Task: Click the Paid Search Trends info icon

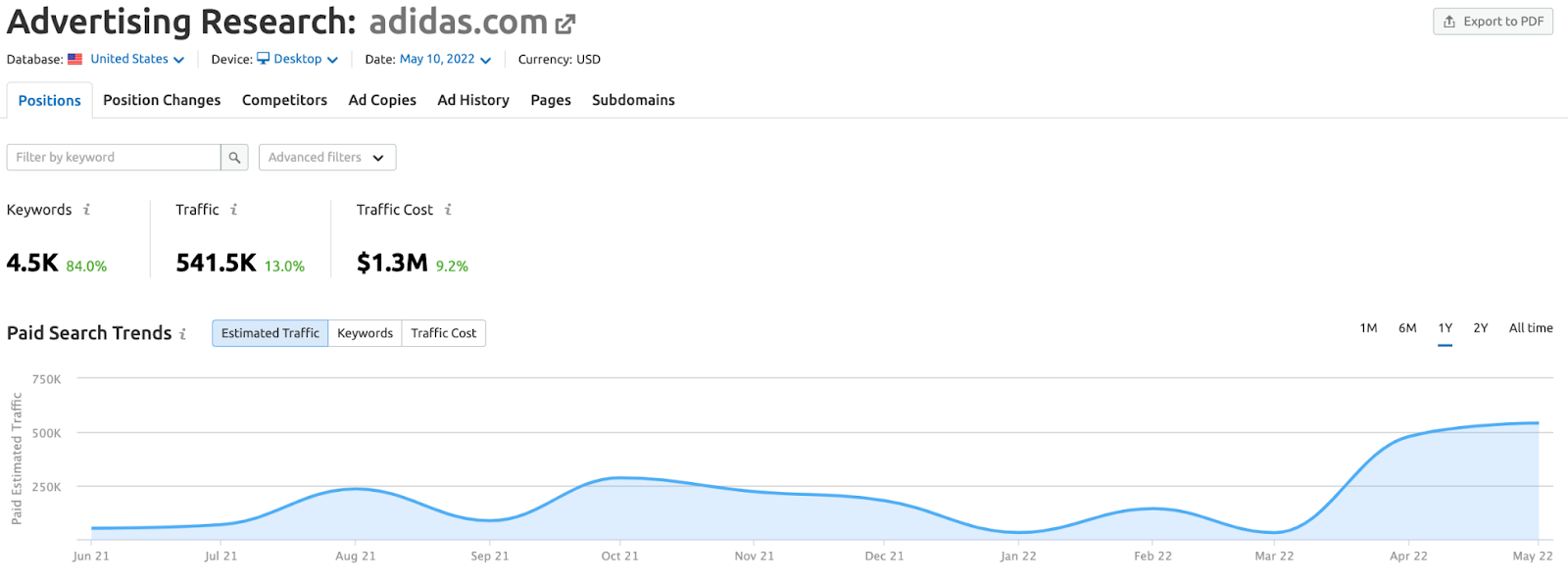Action: (x=182, y=334)
